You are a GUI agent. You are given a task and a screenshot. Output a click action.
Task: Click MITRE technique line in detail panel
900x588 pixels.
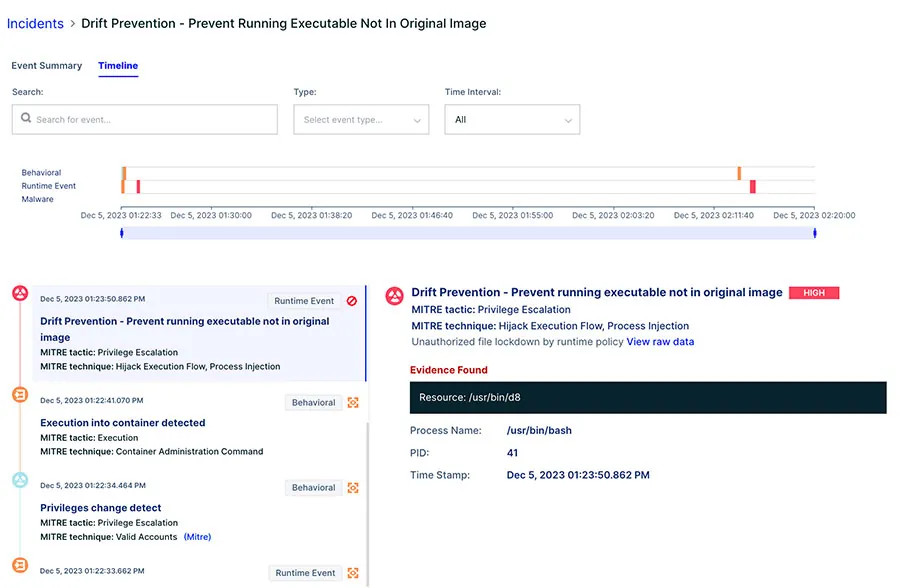[x=550, y=326]
